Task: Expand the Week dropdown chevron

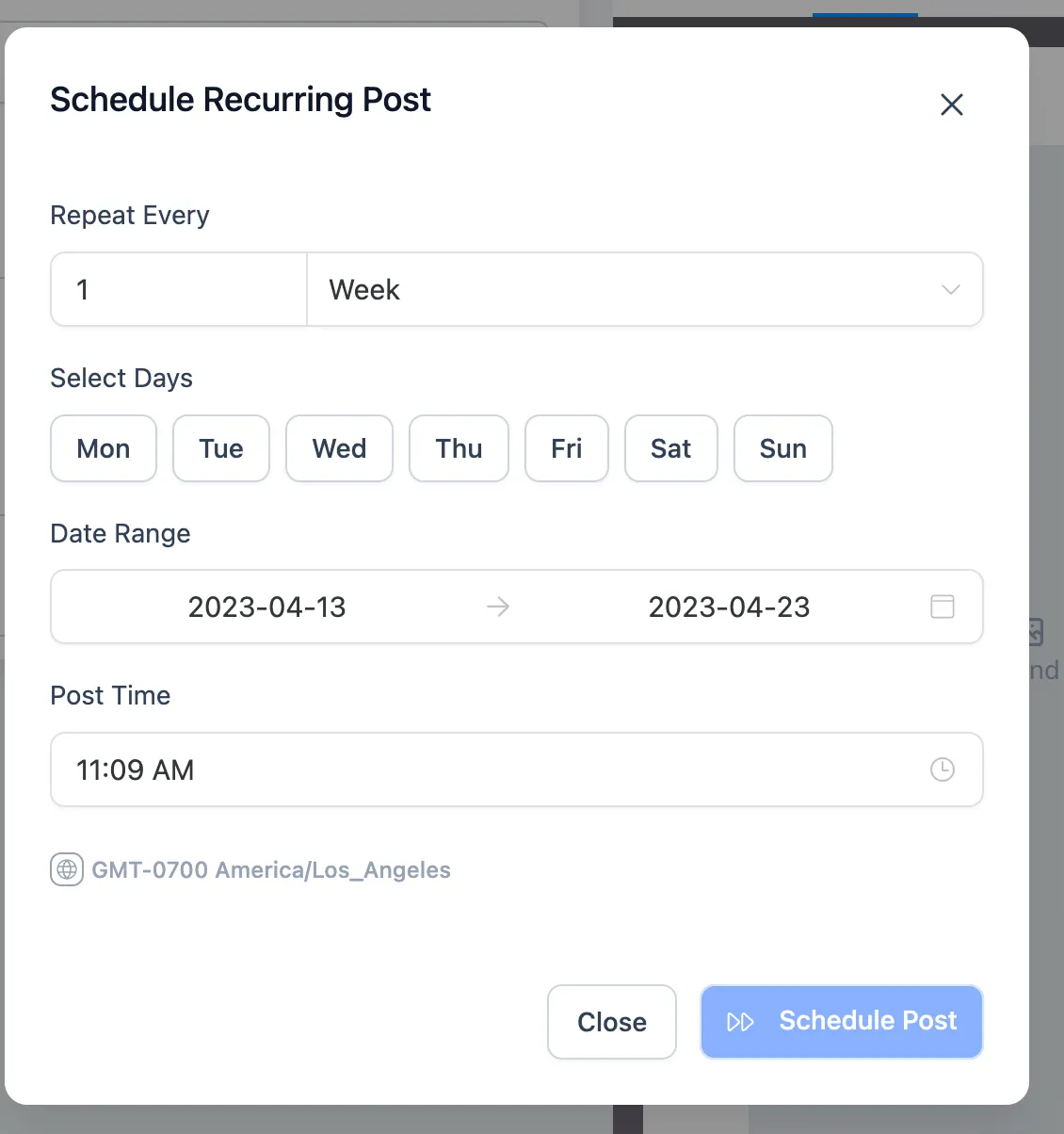Action: click(951, 289)
